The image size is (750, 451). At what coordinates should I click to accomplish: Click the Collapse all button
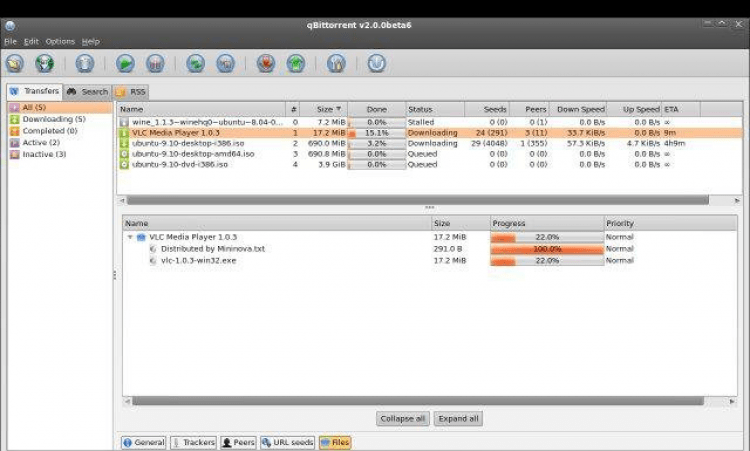pyautogui.click(x=403, y=418)
